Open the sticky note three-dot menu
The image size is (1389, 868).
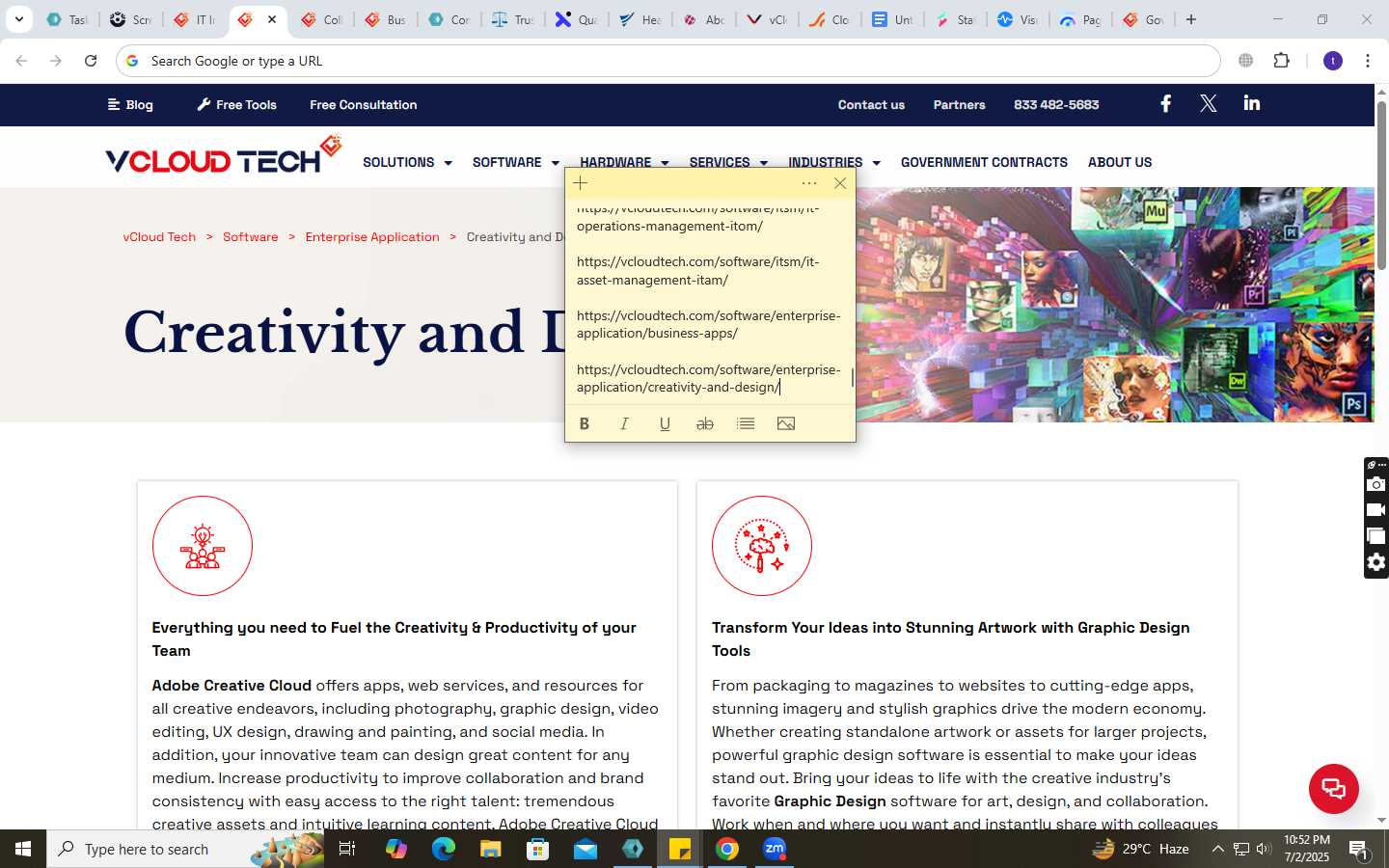[809, 183]
